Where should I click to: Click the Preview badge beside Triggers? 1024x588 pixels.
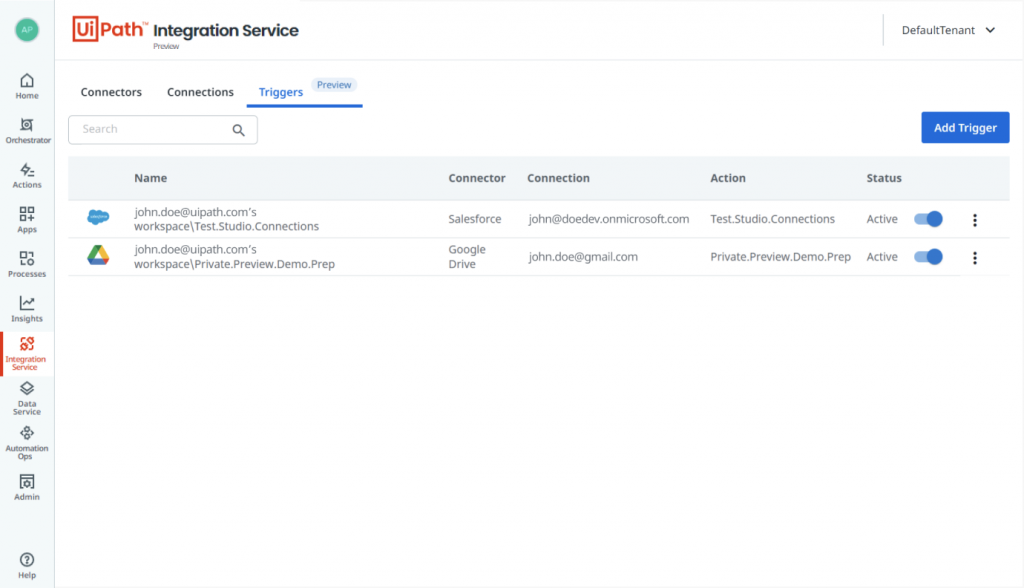click(334, 85)
